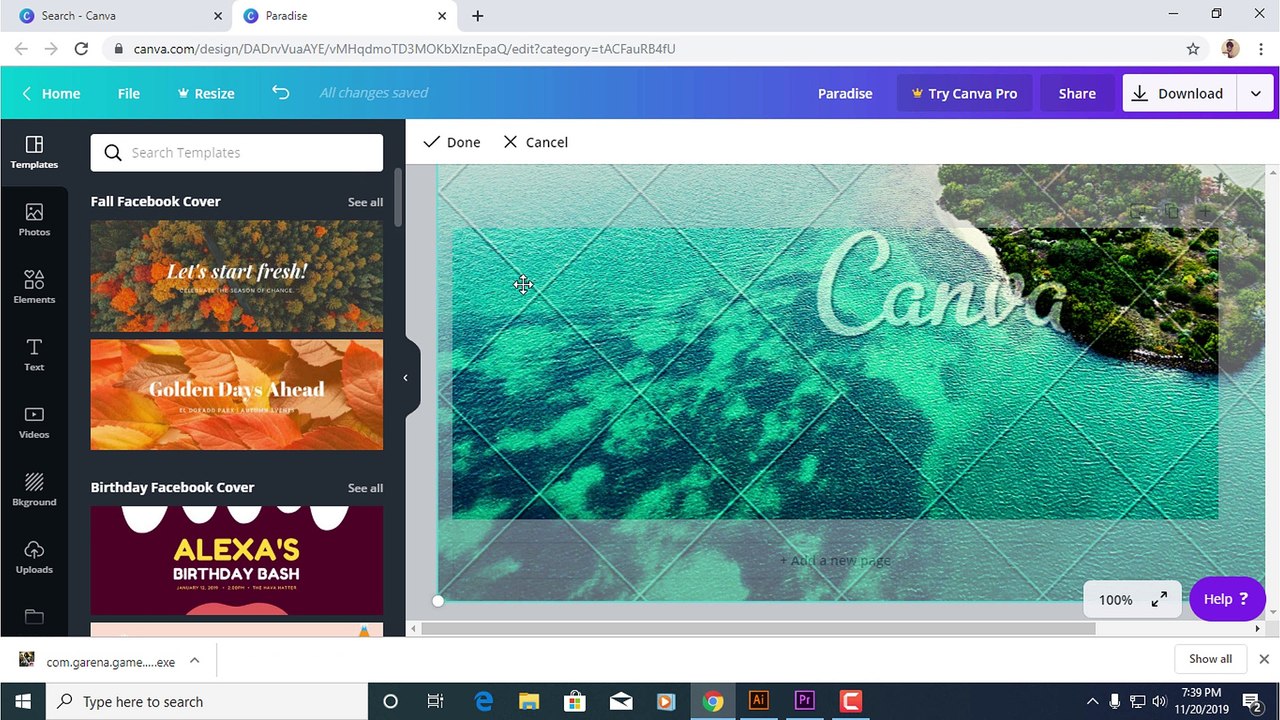Open the Microsoft Store taskbar icon
This screenshot has width=1280, height=720.
click(575, 701)
